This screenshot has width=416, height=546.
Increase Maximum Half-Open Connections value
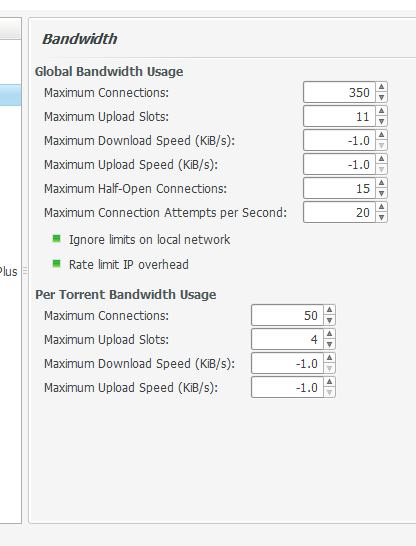(382, 183)
